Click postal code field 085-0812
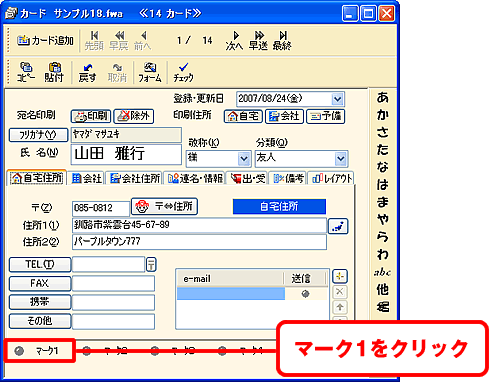This screenshot has width=500, height=382. tap(101, 208)
